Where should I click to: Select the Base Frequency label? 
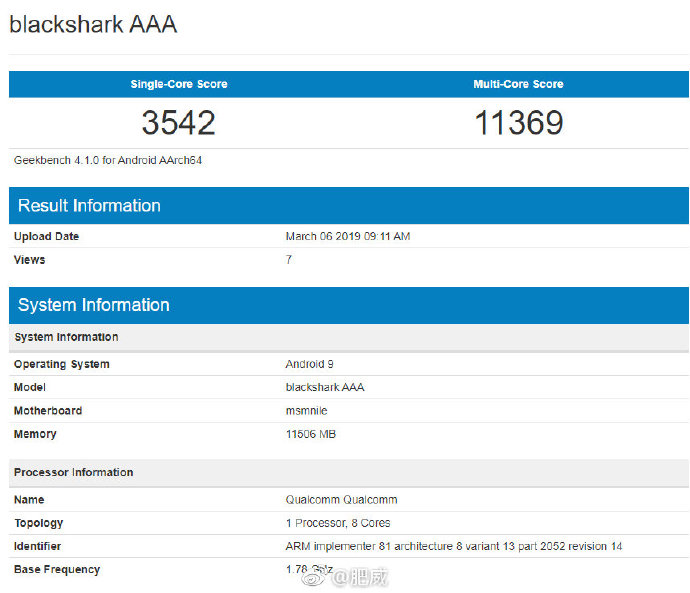pyautogui.click(x=57, y=569)
